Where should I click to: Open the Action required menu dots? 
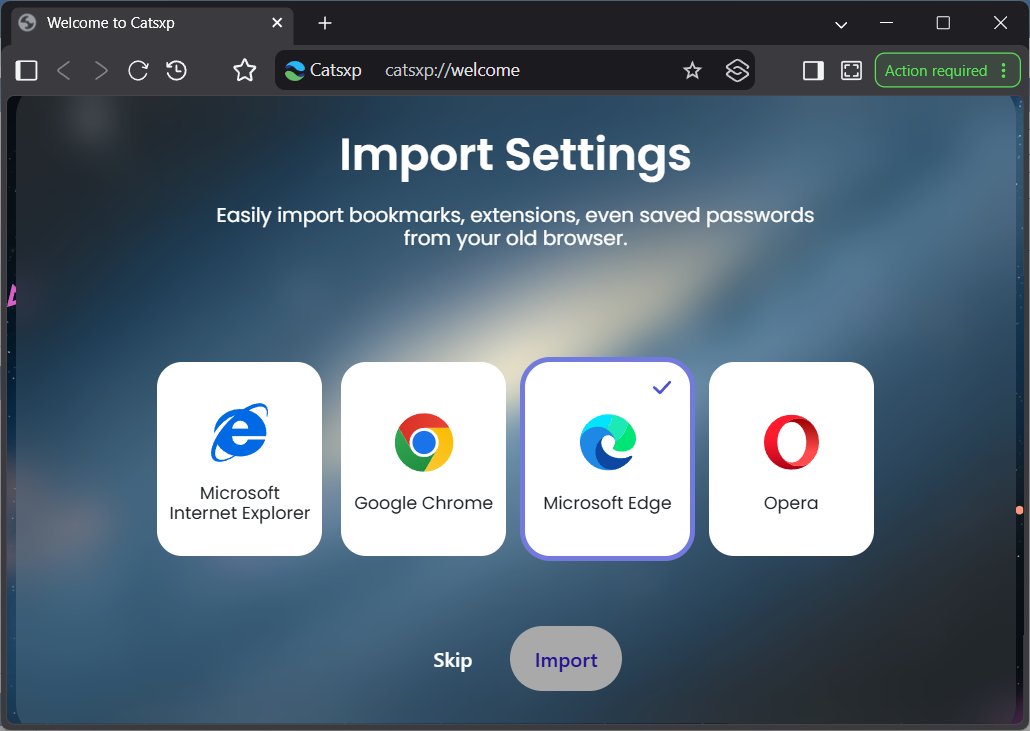click(x=1004, y=70)
